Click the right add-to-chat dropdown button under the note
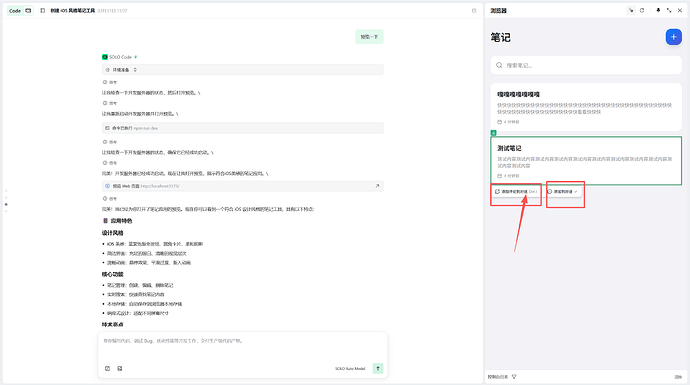690x385 pixels. tap(563, 192)
